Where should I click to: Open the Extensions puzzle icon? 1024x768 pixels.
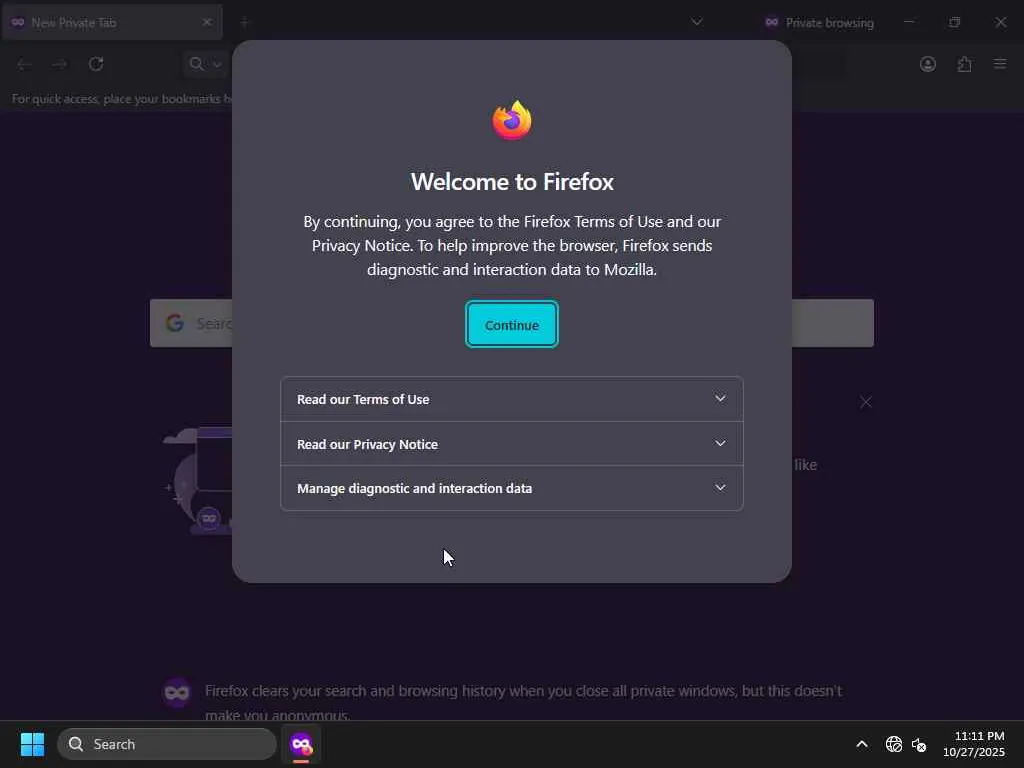(964, 64)
